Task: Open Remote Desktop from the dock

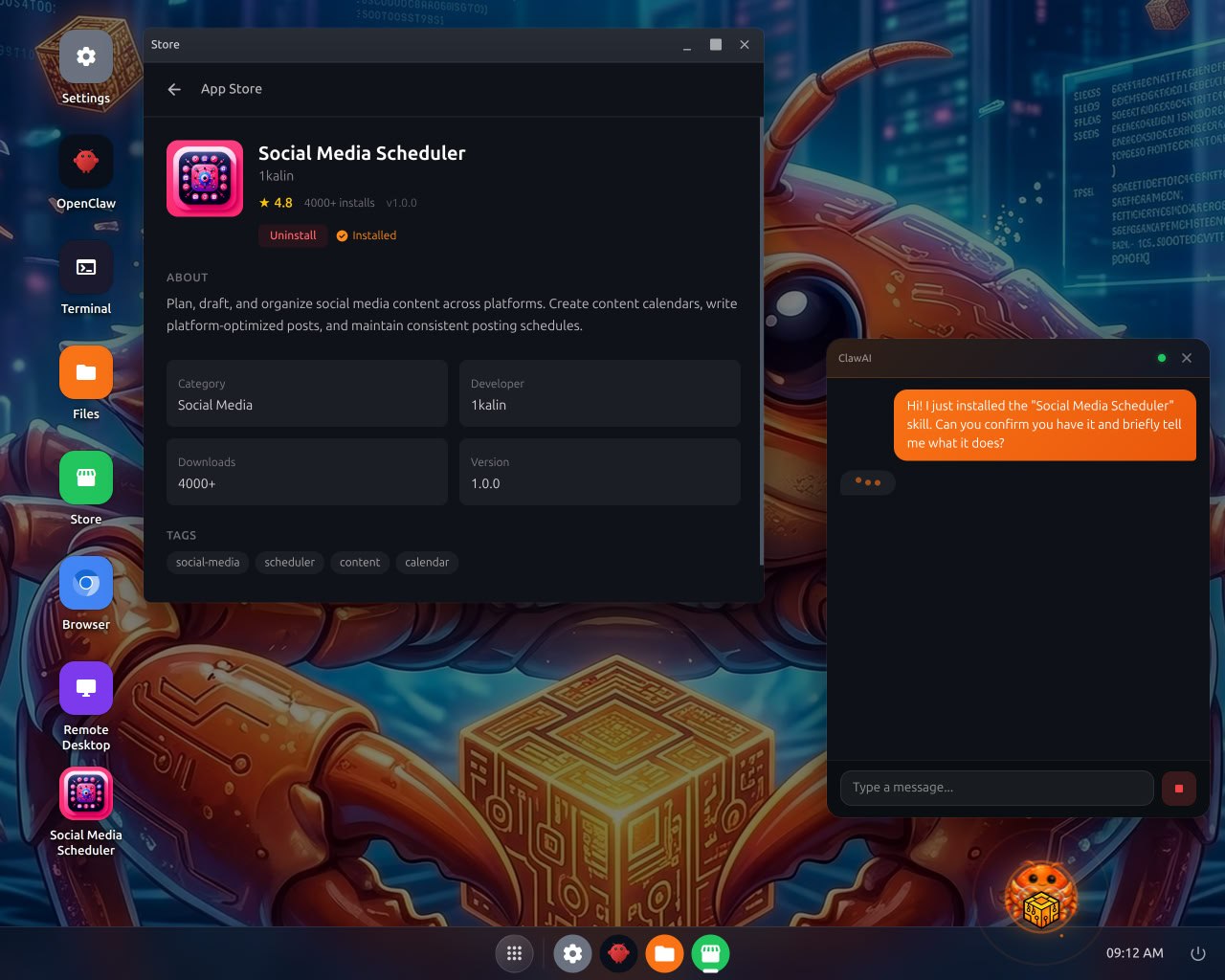Action: tap(85, 687)
